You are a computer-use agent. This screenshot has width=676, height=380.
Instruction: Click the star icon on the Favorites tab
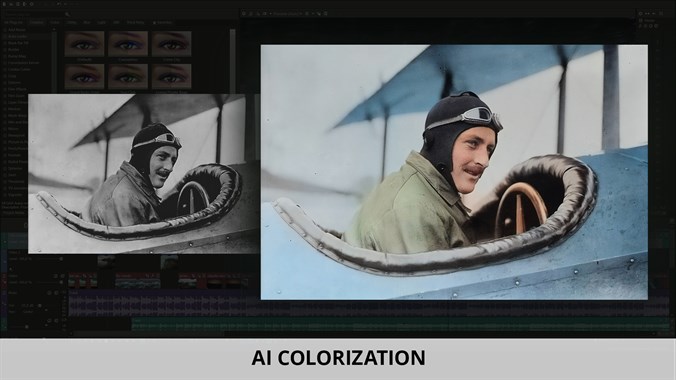[x=155, y=22]
